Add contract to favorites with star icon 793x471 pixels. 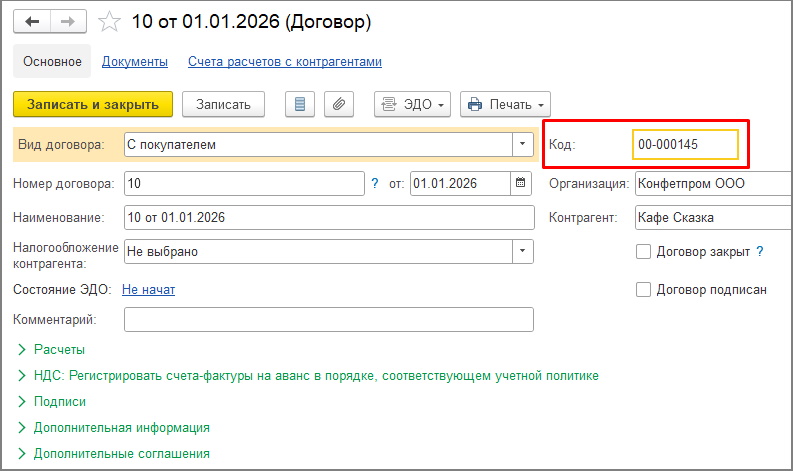[110, 21]
